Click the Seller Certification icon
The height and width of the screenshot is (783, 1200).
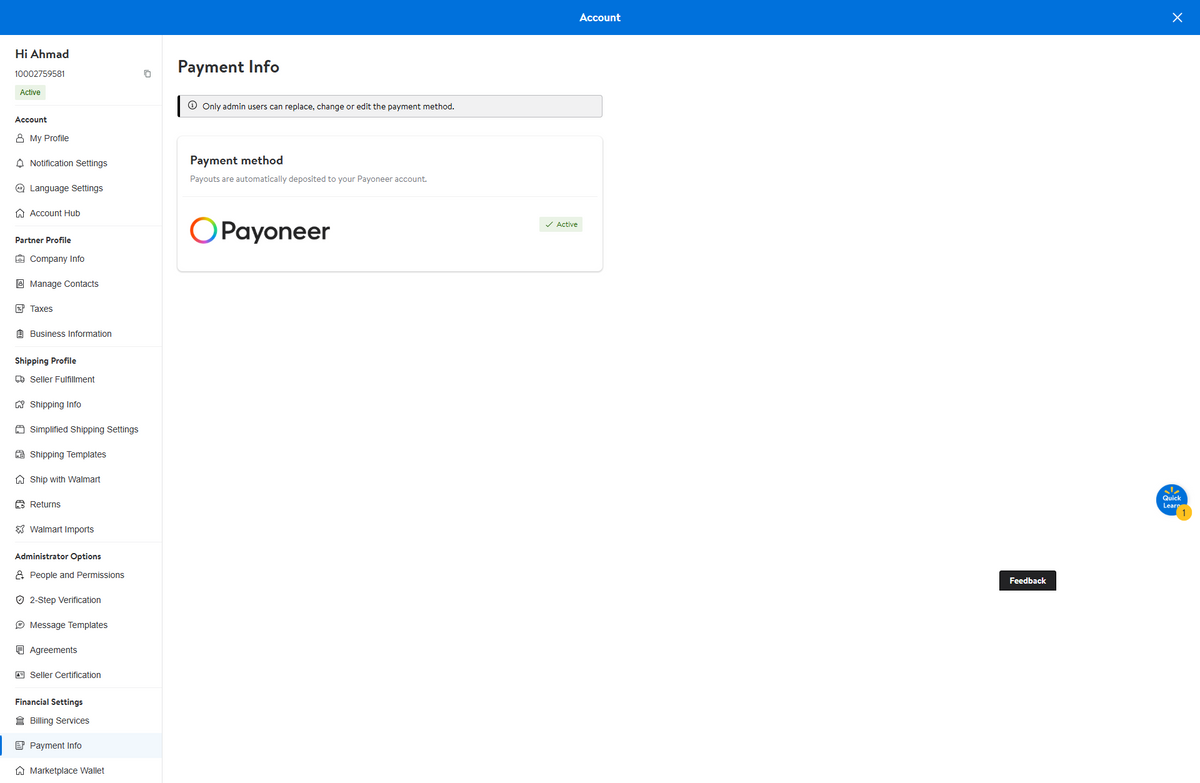[x=20, y=675]
